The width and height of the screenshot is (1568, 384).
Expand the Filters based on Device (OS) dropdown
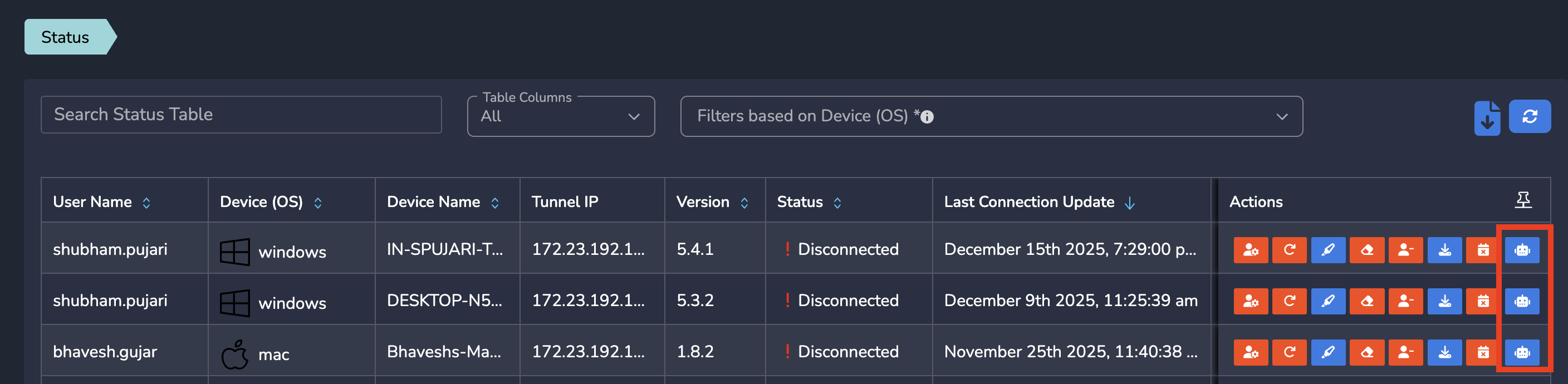1281,116
